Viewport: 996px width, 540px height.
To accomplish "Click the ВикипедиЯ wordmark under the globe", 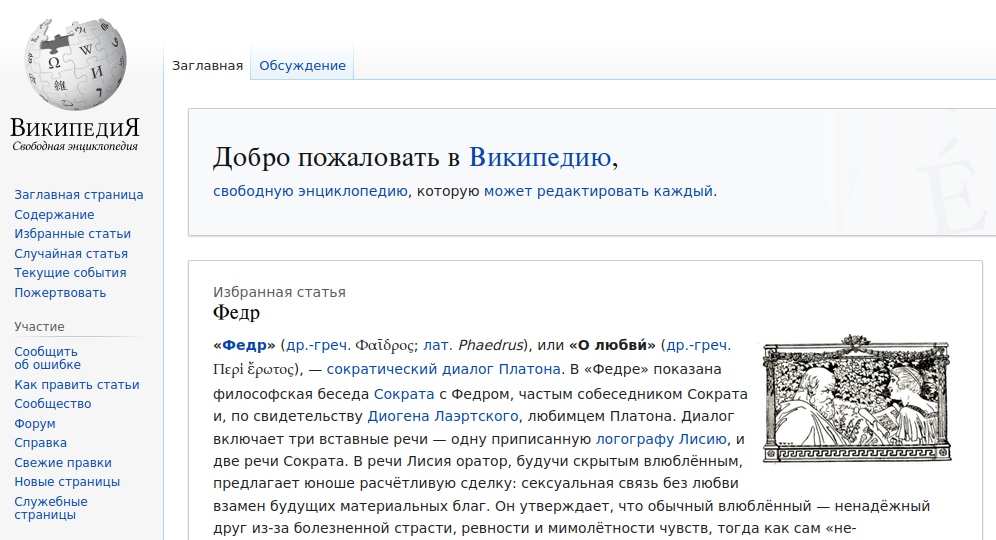I will pos(75,128).
